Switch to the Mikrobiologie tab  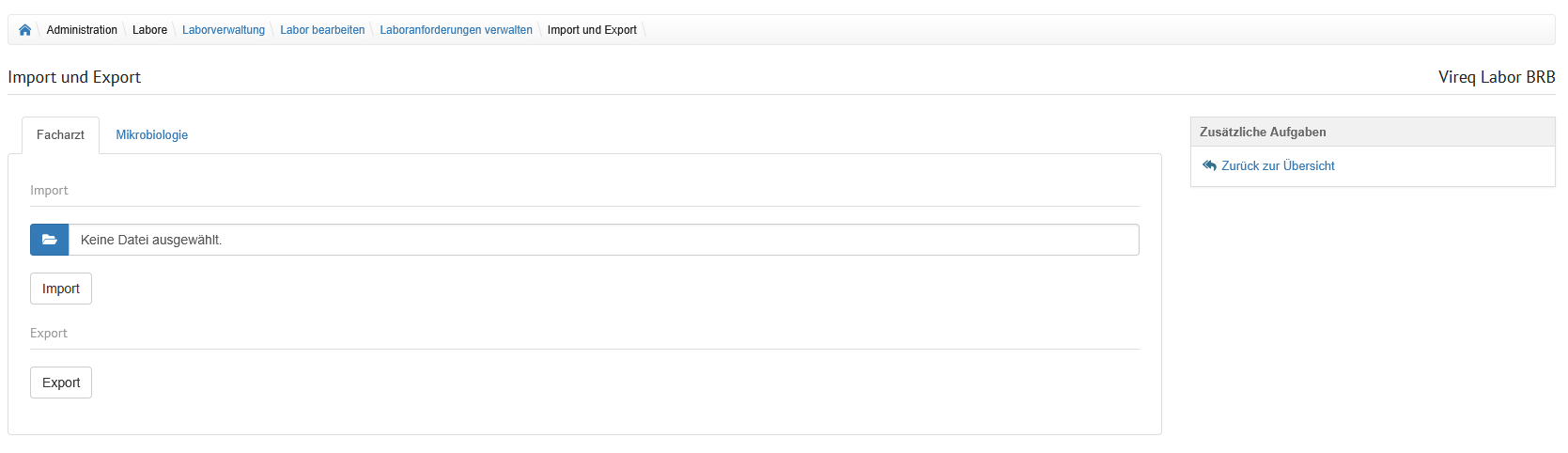[151, 135]
